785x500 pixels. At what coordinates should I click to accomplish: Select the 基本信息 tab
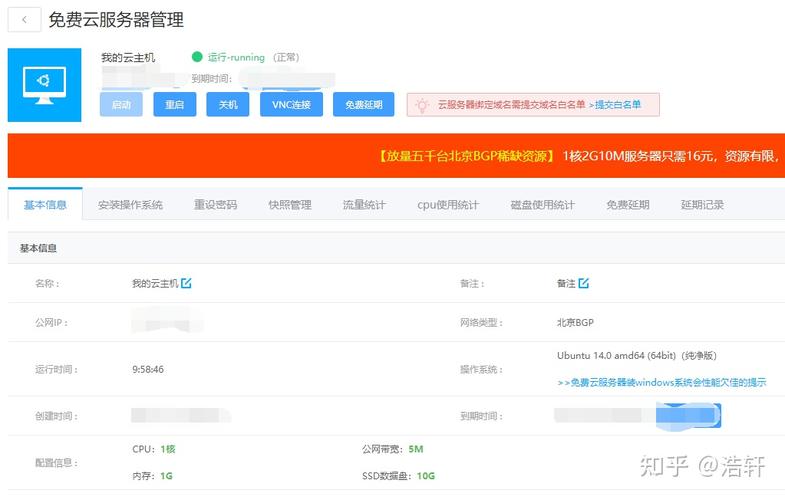point(45,205)
